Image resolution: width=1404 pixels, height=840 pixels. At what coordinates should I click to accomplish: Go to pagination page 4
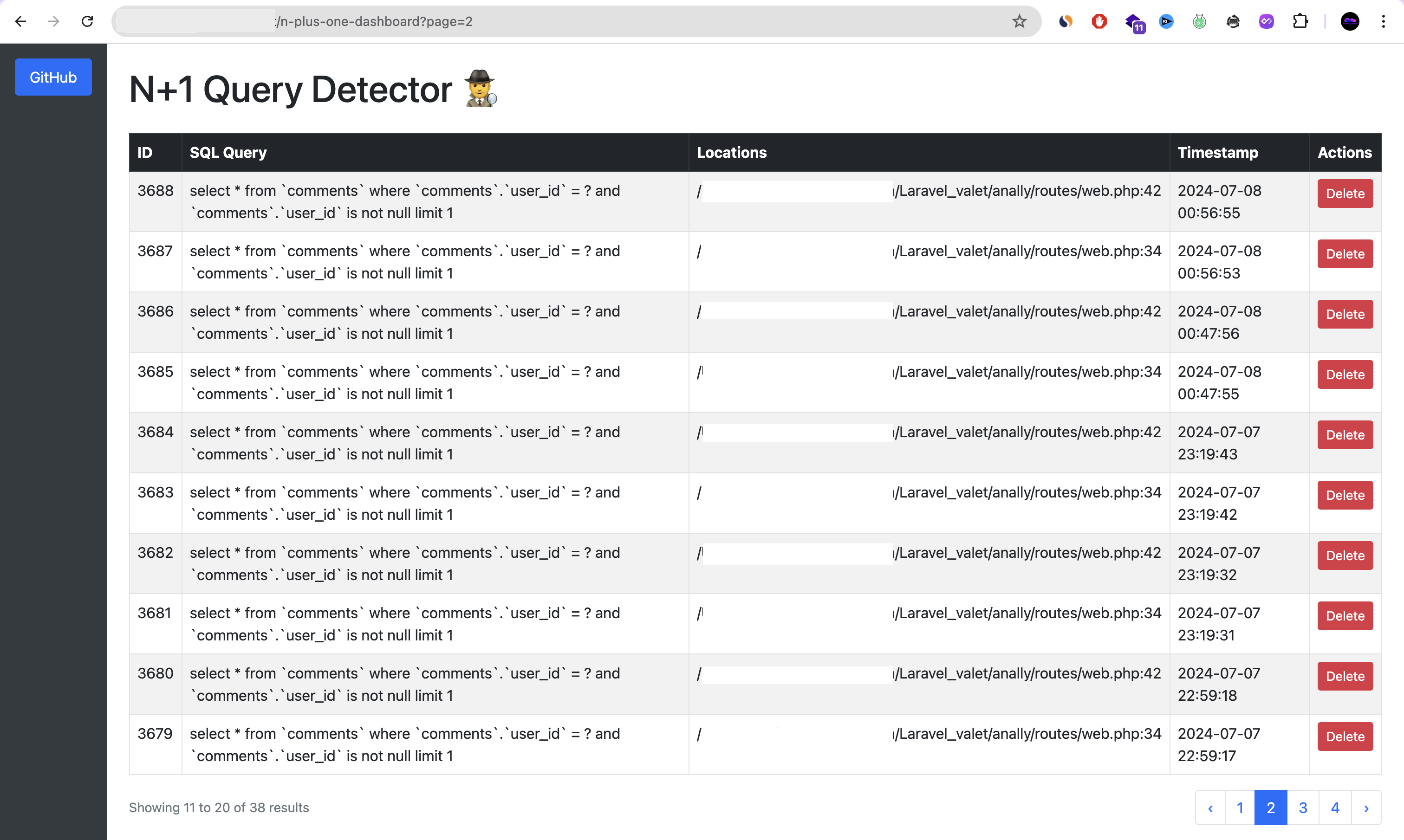(1335, 808)
